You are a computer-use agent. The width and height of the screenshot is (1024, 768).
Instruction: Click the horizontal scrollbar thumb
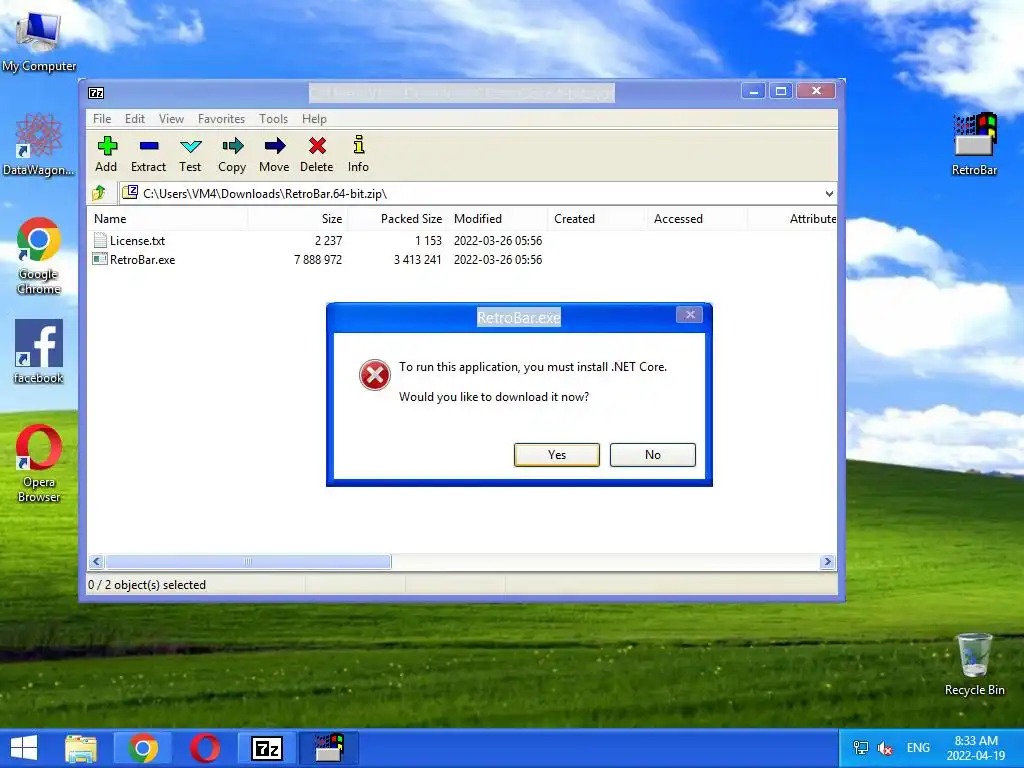coord(248,562)
